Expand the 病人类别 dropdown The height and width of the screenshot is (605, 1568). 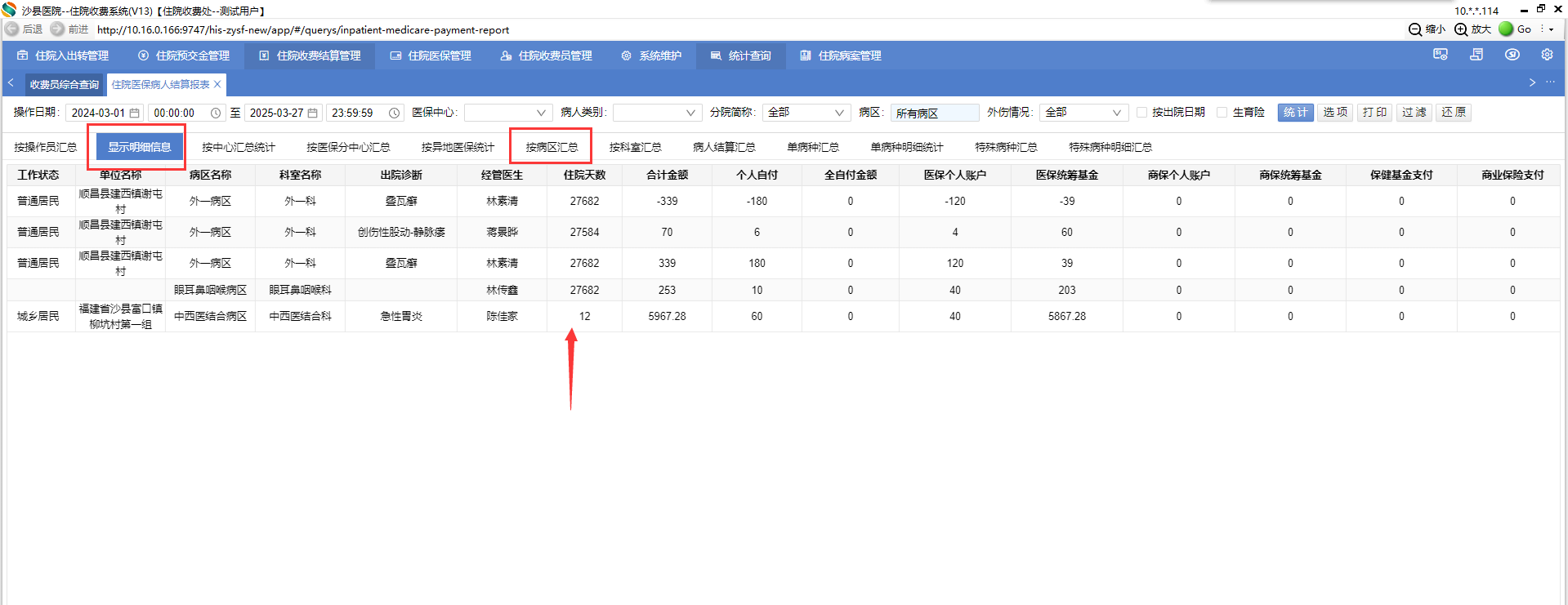[658, 113]
